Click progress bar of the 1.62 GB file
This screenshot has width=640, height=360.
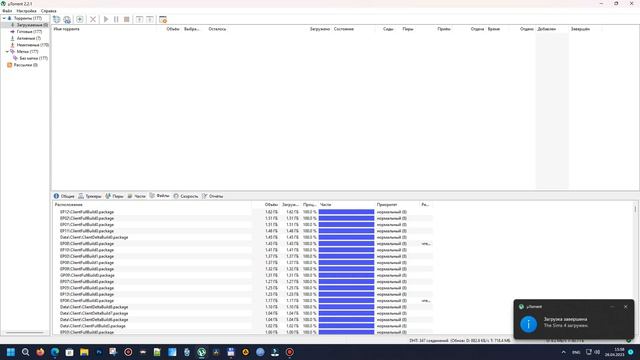346,212
